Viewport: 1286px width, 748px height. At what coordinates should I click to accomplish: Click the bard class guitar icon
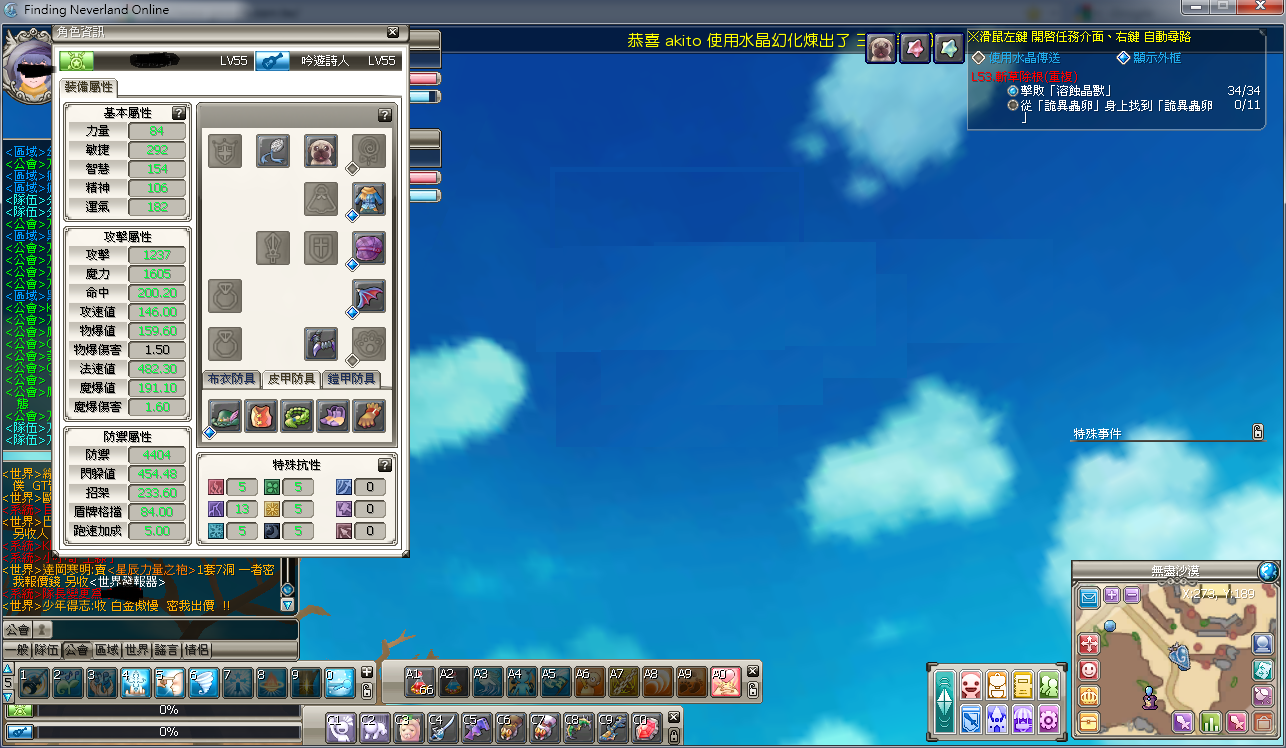(x=272, y=61)
